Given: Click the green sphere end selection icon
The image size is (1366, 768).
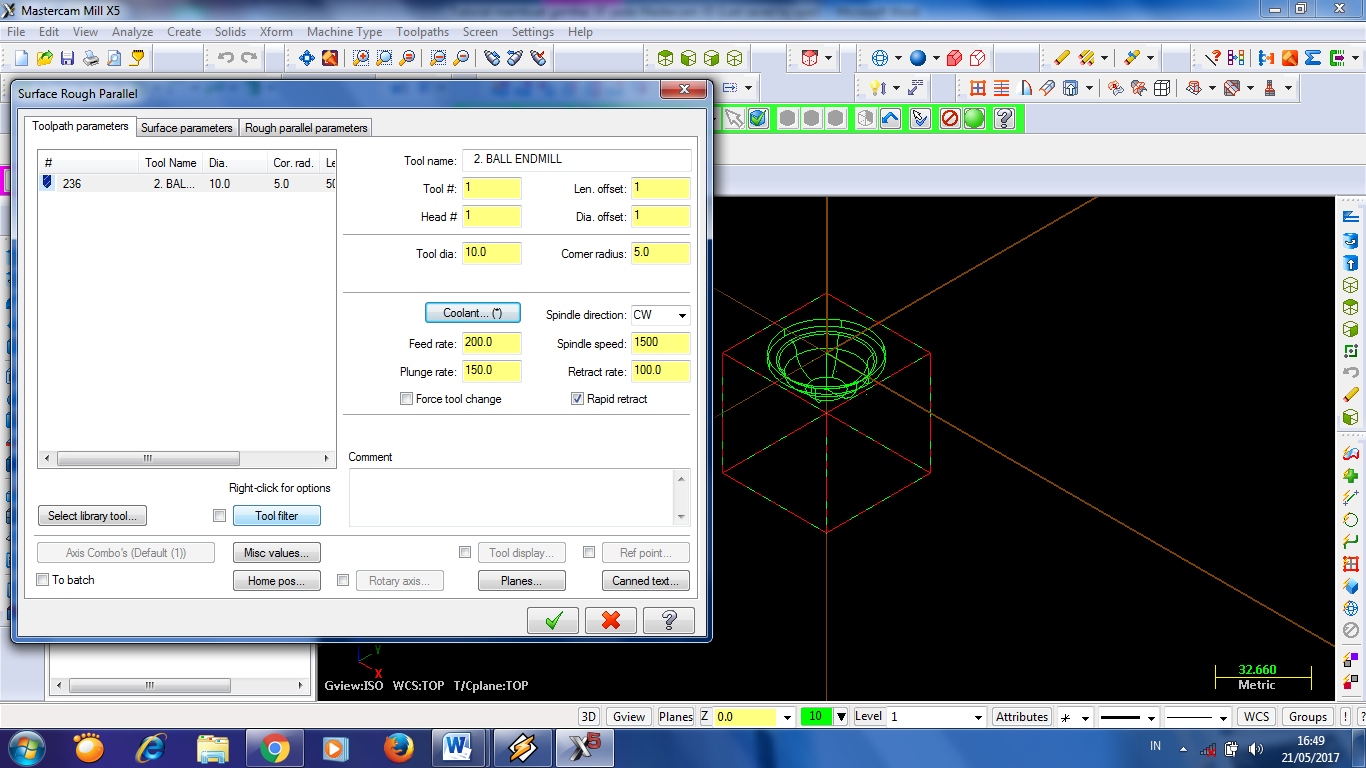Looking at the screenshot, I should 974,118.
